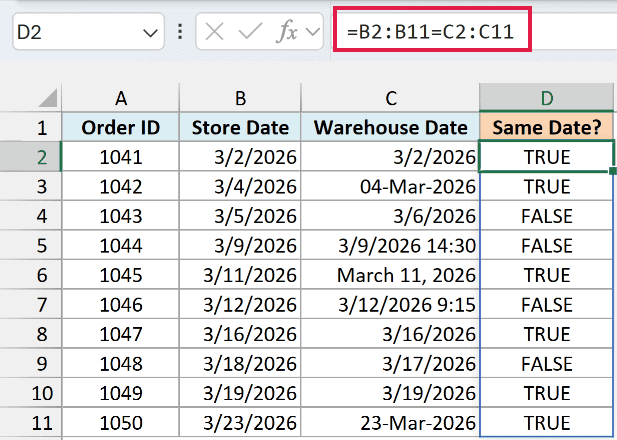Viewport: 617px width, 440px height.
Task: Click the Name Box showing D2
Action: (88, 31)
